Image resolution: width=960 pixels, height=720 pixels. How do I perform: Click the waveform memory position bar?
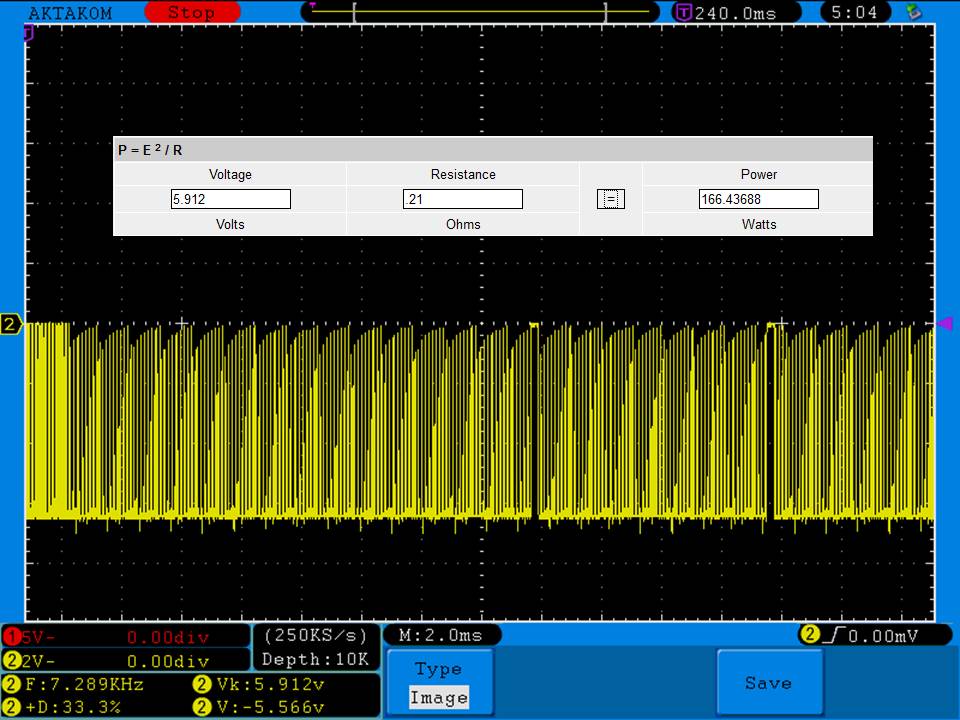click(x=480, y=12)
